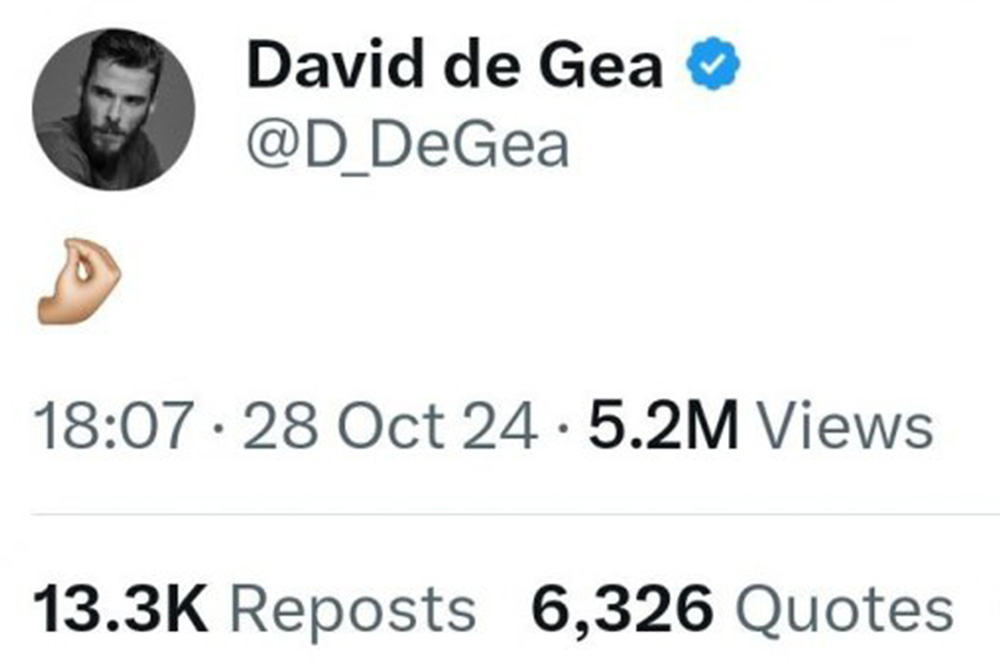Image resolution: width=1000 pixels, height=666 pixels.
Task: Click the horizontal divider above the stats
Action: 500,515
